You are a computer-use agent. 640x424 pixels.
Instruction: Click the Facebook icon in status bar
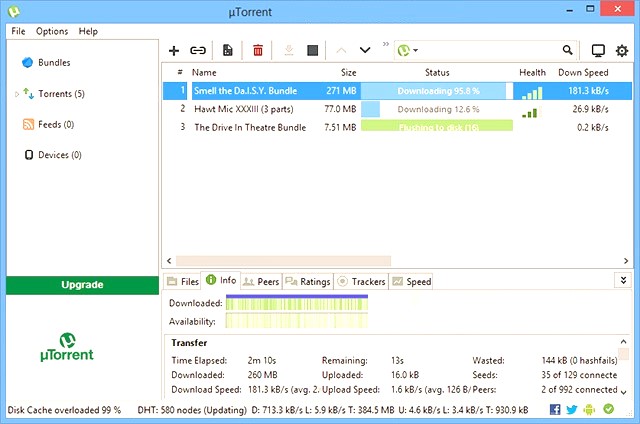pos(555,409)
